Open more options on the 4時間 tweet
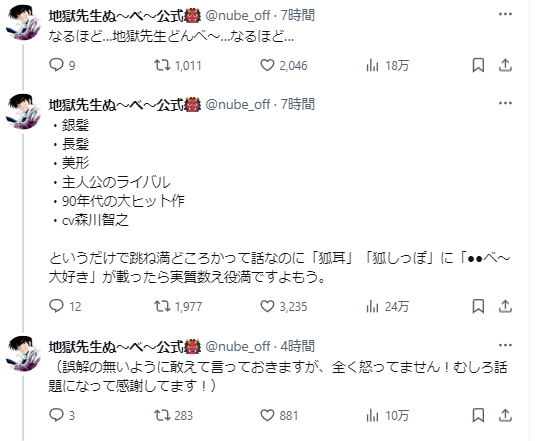 [x=505, y=345]
